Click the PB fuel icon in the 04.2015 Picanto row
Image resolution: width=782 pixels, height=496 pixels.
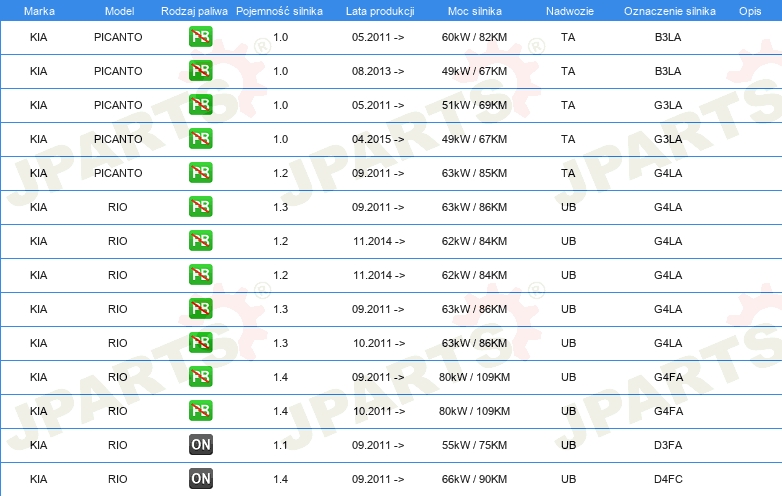[200, 139]
